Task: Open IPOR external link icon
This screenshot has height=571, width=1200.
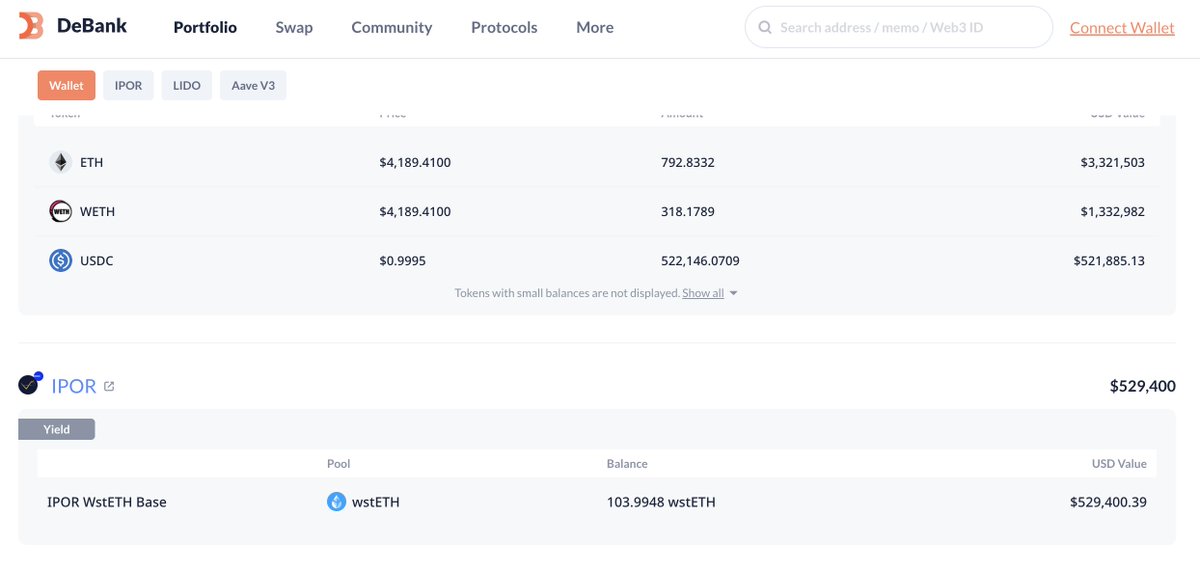Action: tap(109, 386)
